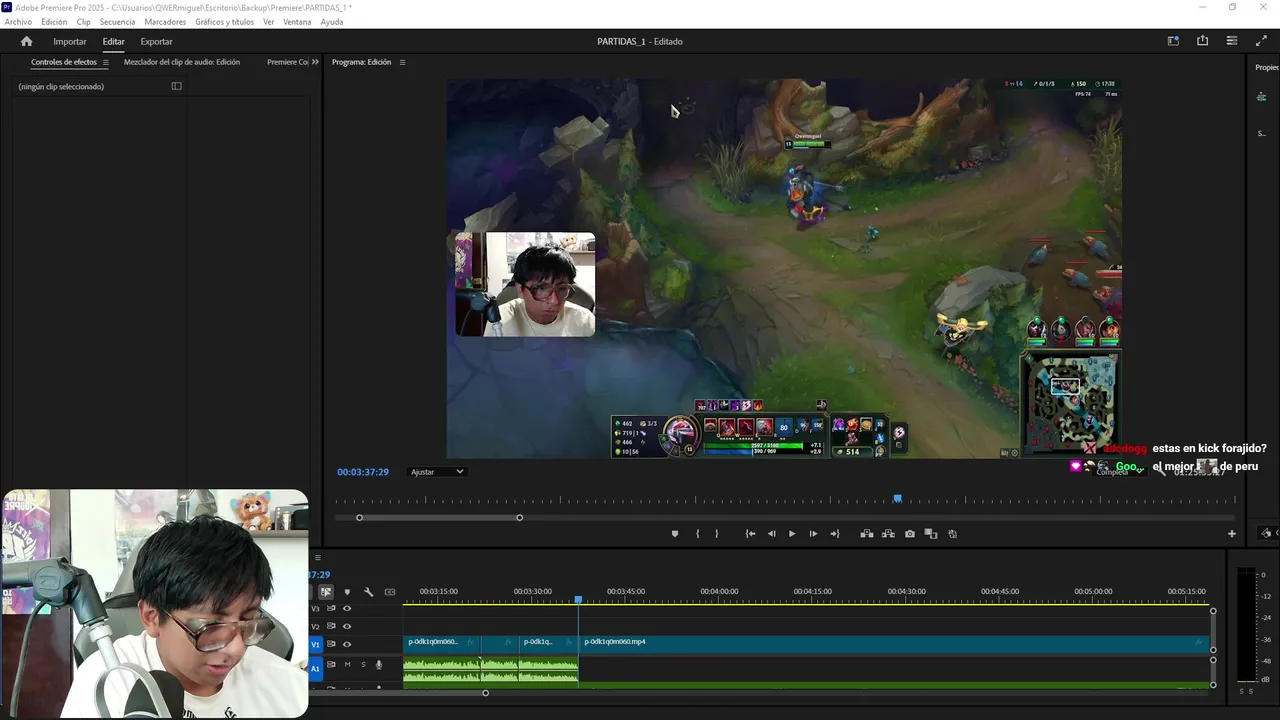Open timeline display settings wrench
Screen dimensions: 1280x720
click(x=368, y=592)
